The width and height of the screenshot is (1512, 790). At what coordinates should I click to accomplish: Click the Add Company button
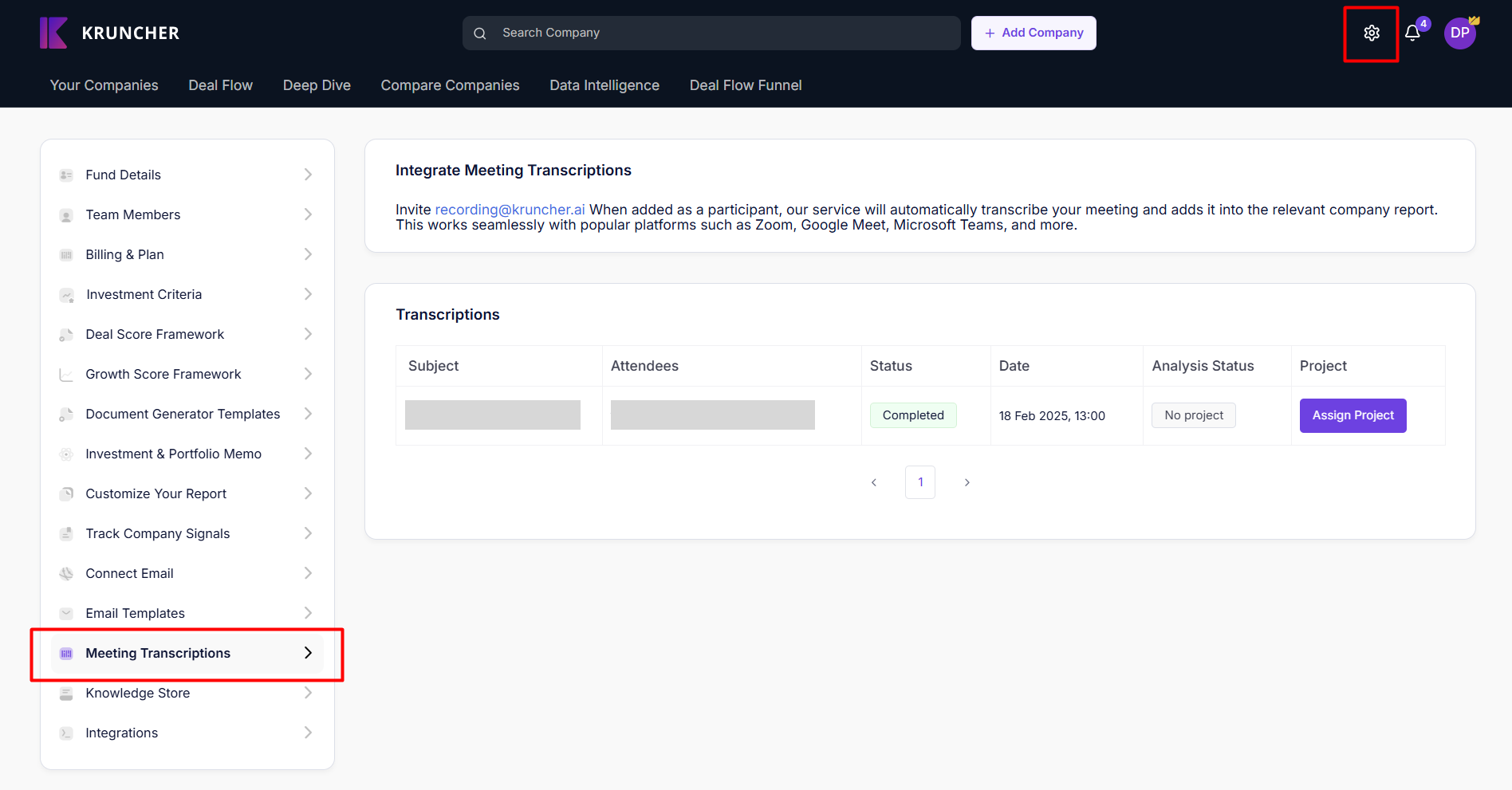tap(1033, 33)
